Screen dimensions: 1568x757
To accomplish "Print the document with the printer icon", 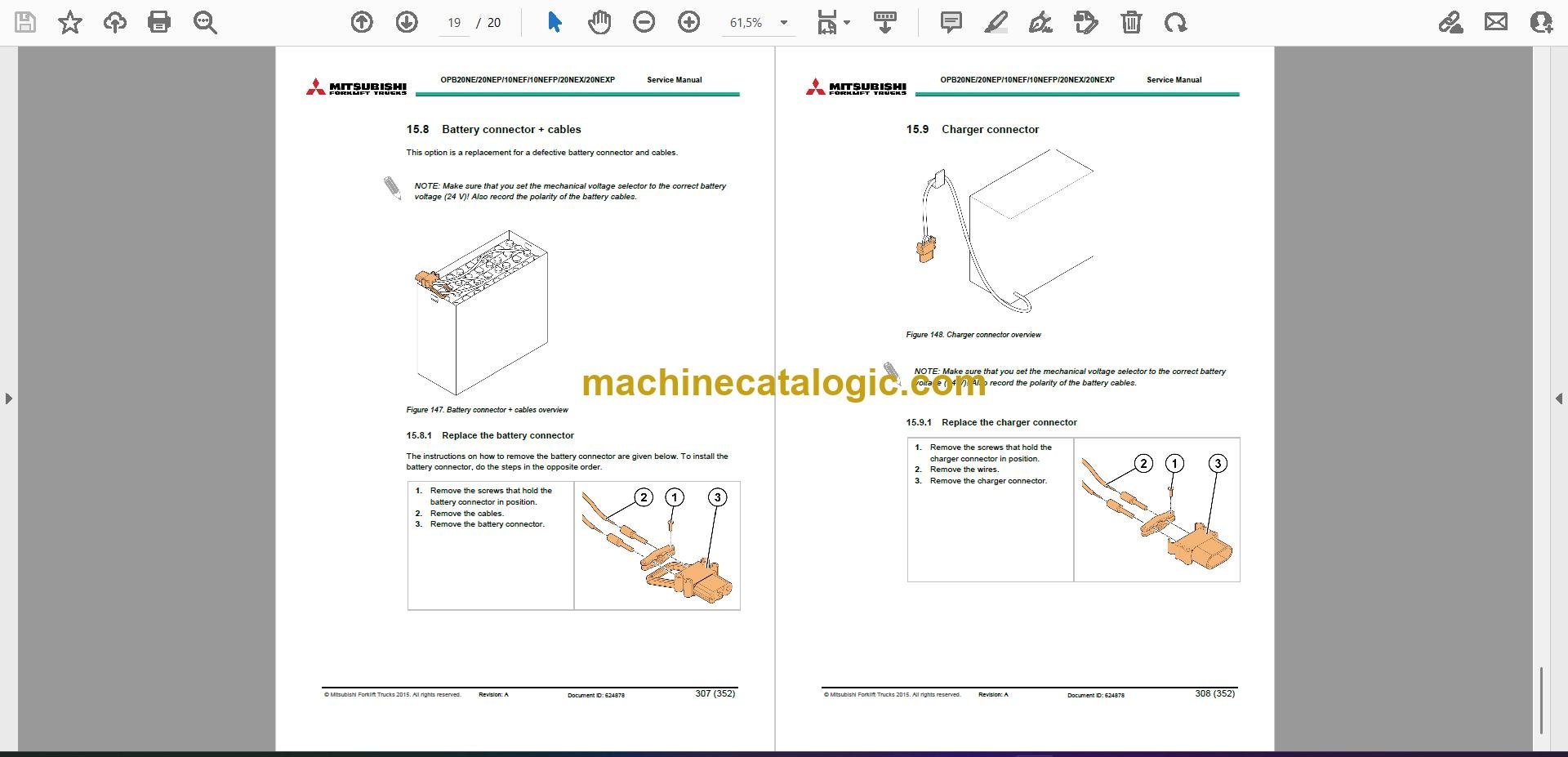I will click(x=159, y=22).
